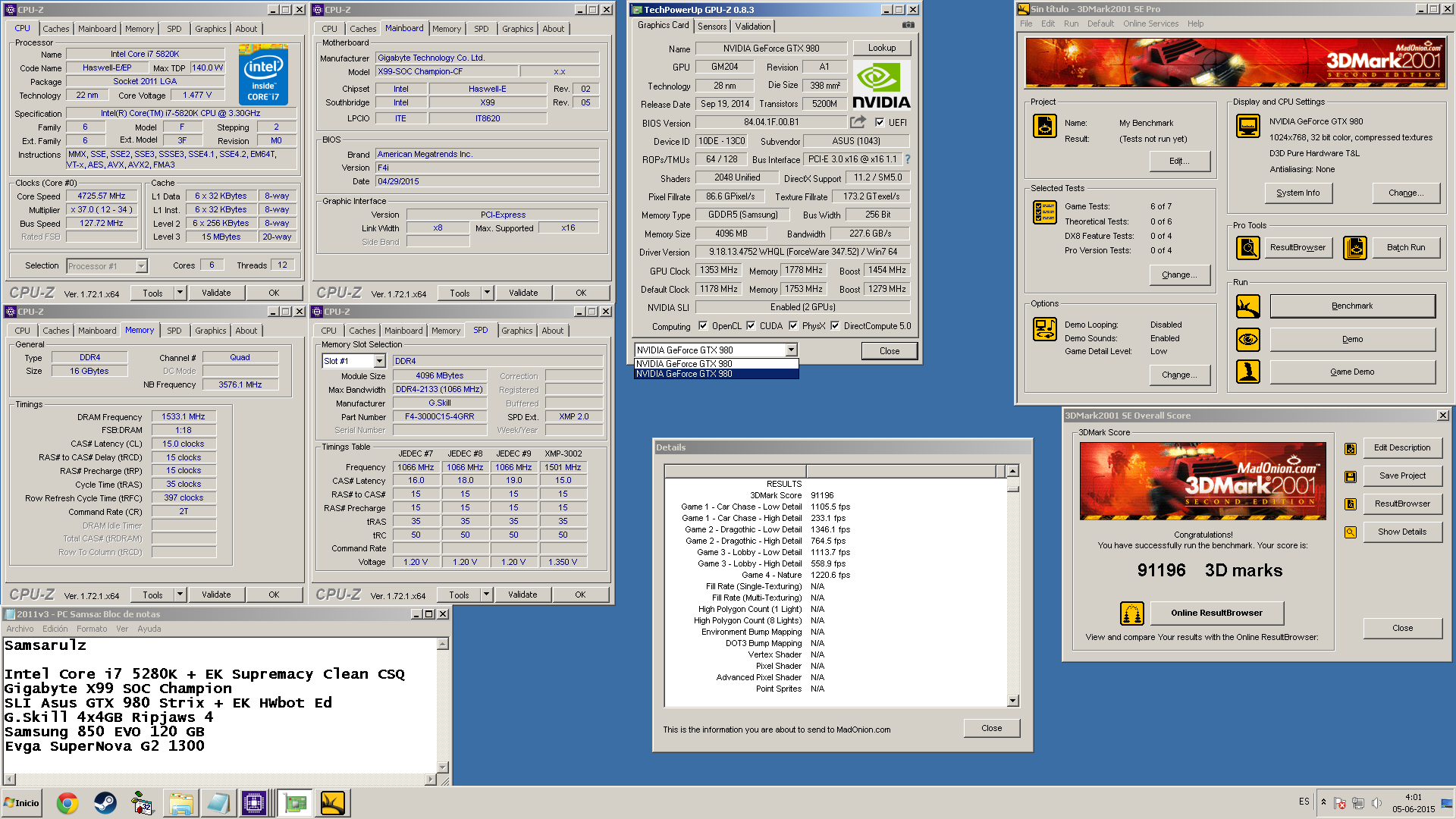Screen dimensions: 1456x819
Task: Open Google Chrome from the taskbar
Action: click(67, 803)
